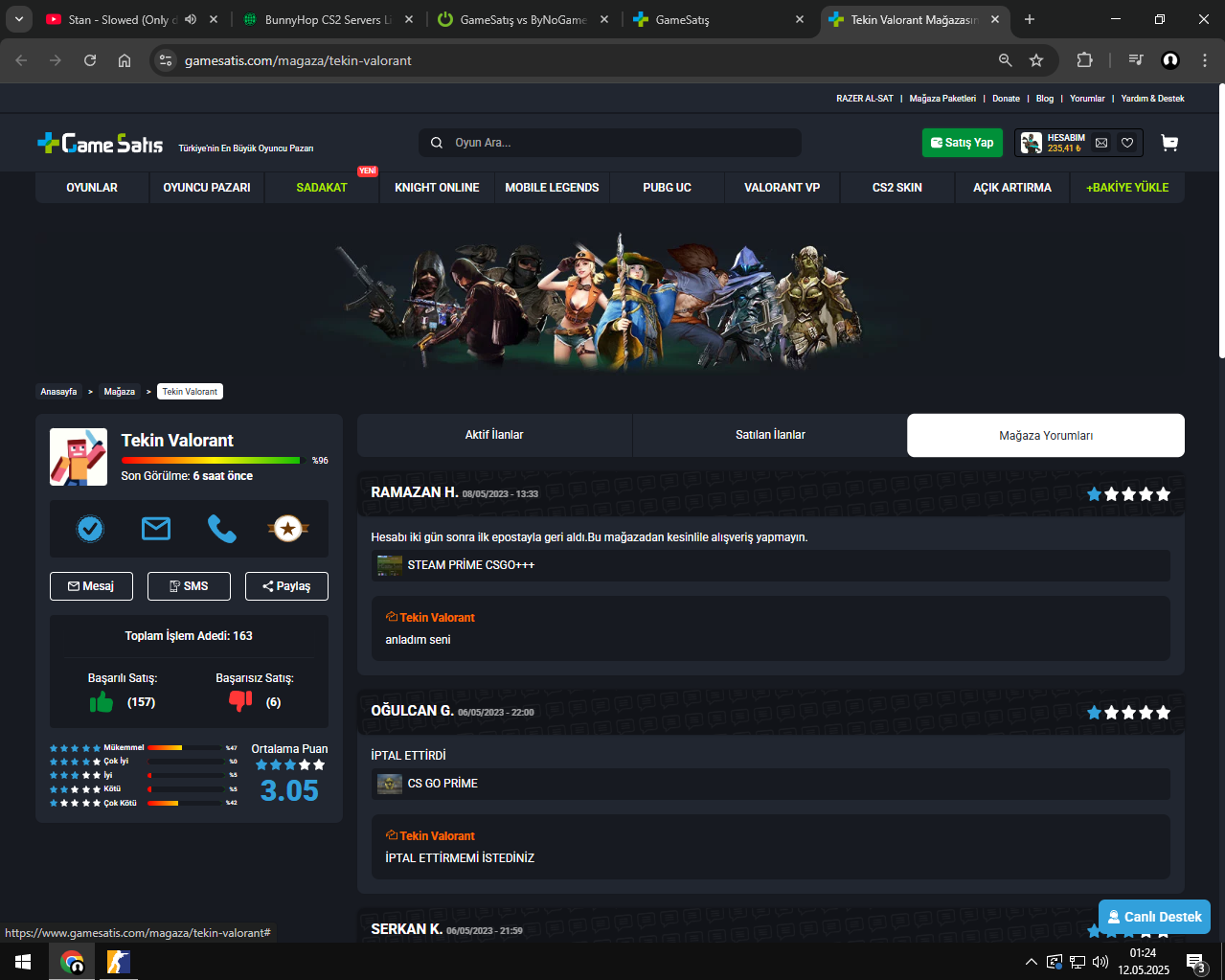Show hidden system tray icons
This screenshot has width=1225, height=980.
pyautogui.click(x=1031, y=962)
